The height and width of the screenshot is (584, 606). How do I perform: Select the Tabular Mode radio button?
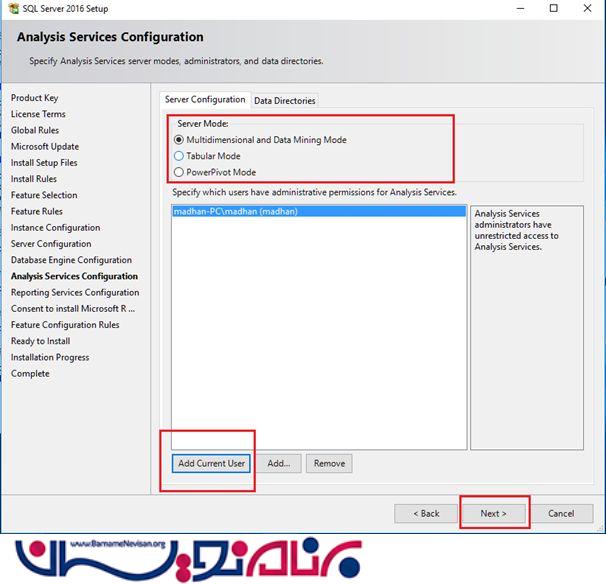tap(179, 156)
